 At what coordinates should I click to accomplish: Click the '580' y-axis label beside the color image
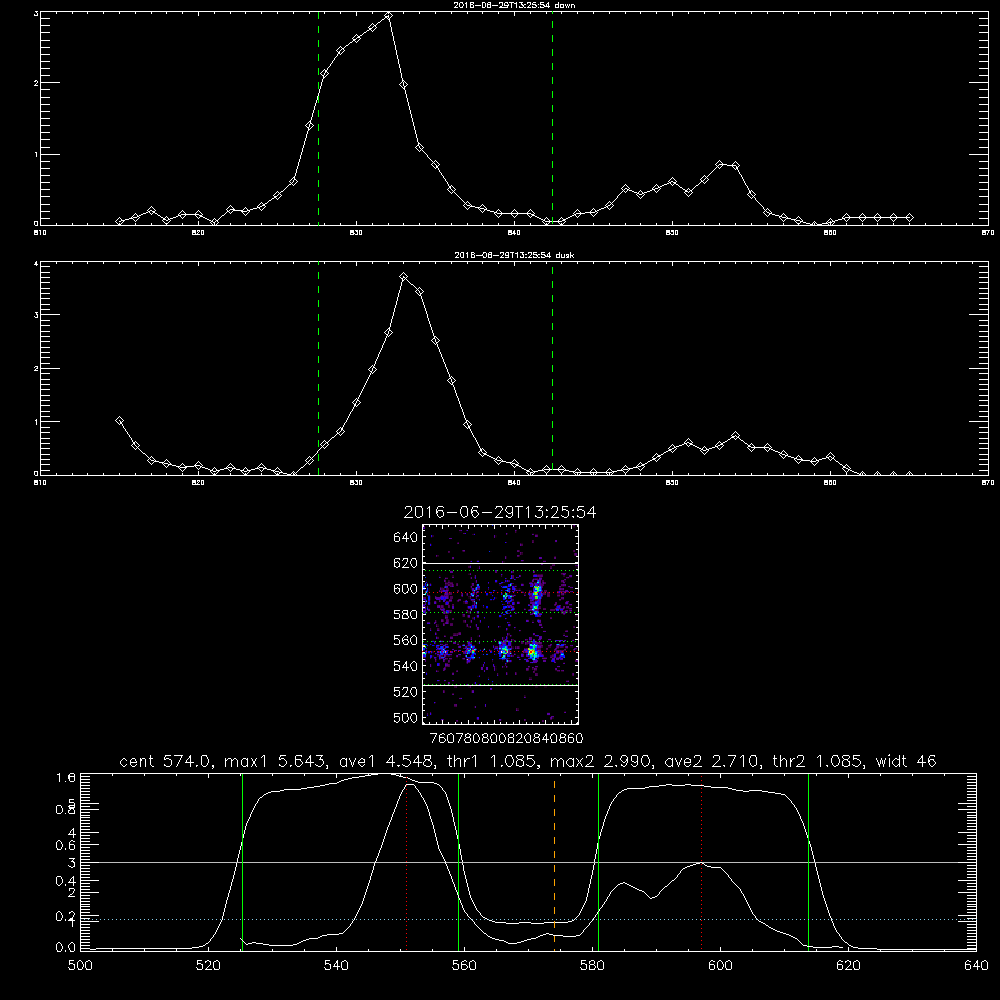406,615
